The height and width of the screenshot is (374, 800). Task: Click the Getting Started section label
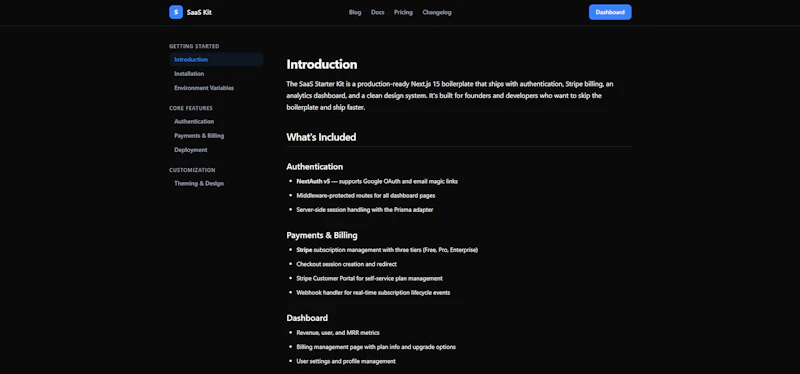(x=194, y=46)
